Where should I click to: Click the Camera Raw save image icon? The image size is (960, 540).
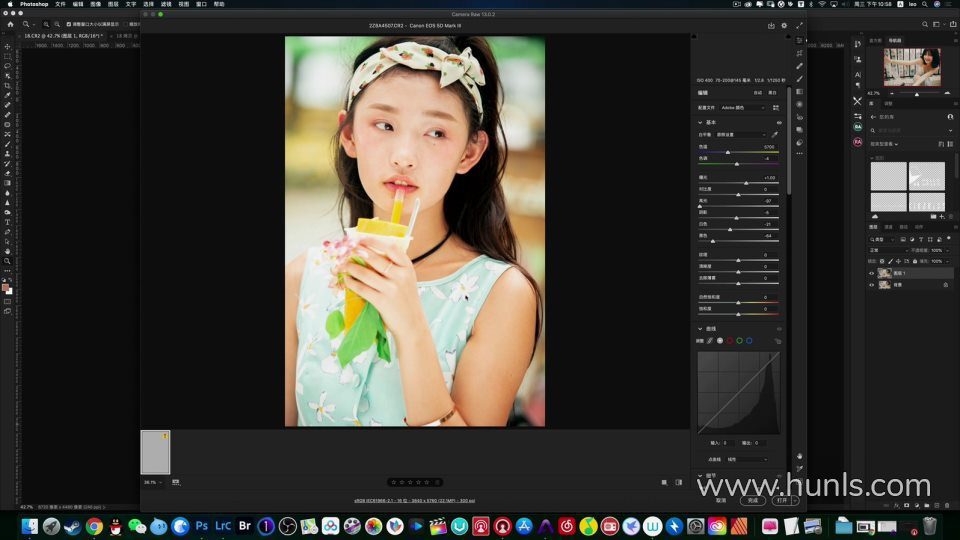pos(771,26)
